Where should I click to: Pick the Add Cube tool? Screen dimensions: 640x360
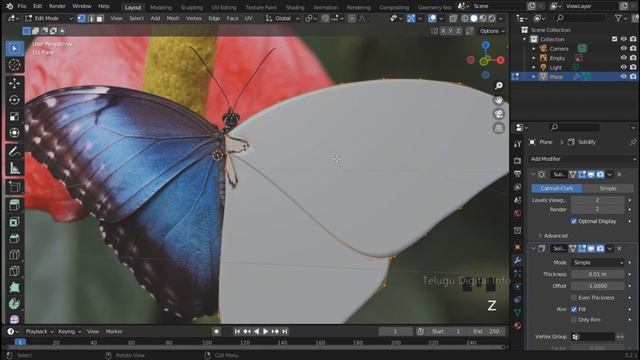point(15,187)
